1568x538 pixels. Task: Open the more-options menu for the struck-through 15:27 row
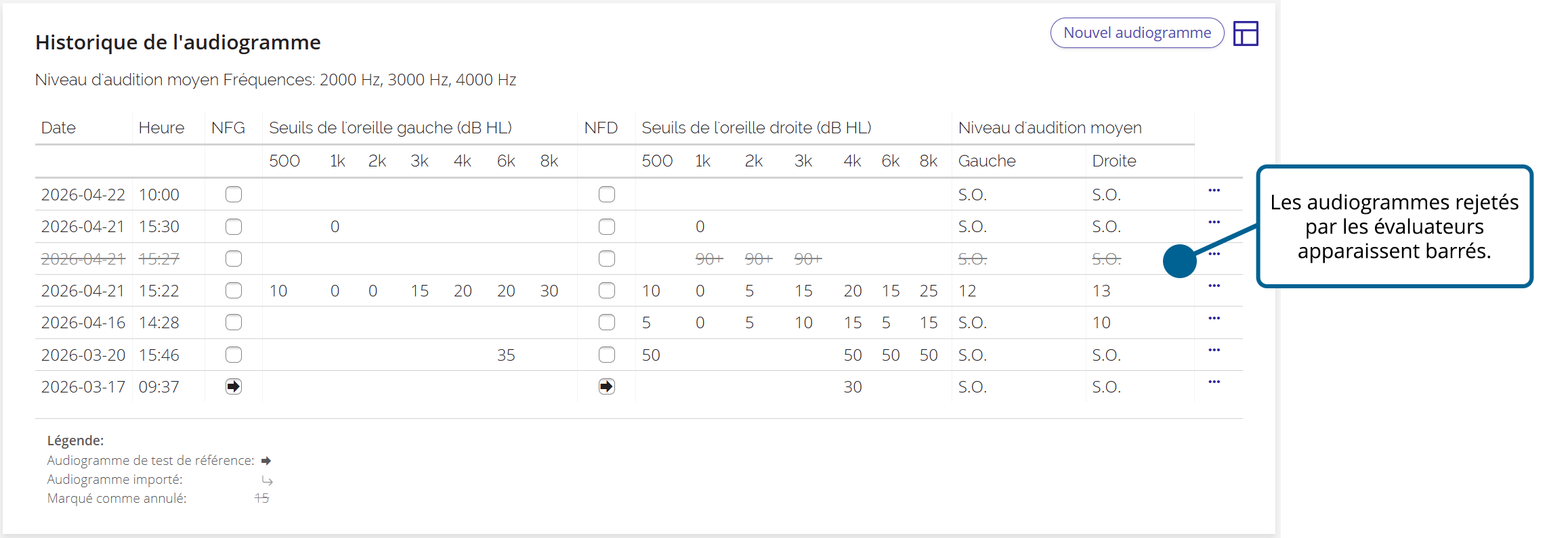coord(1214,254)
